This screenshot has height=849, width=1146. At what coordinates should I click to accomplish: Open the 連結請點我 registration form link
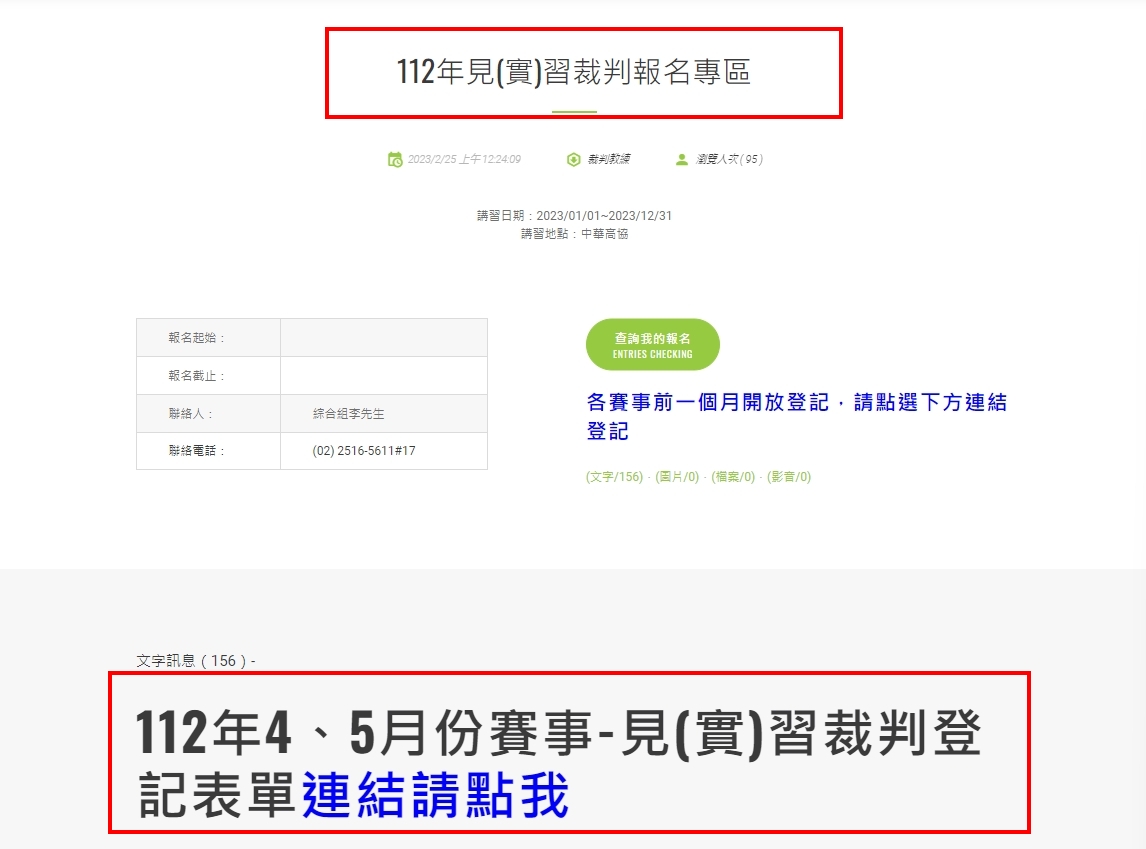(436, 795)
